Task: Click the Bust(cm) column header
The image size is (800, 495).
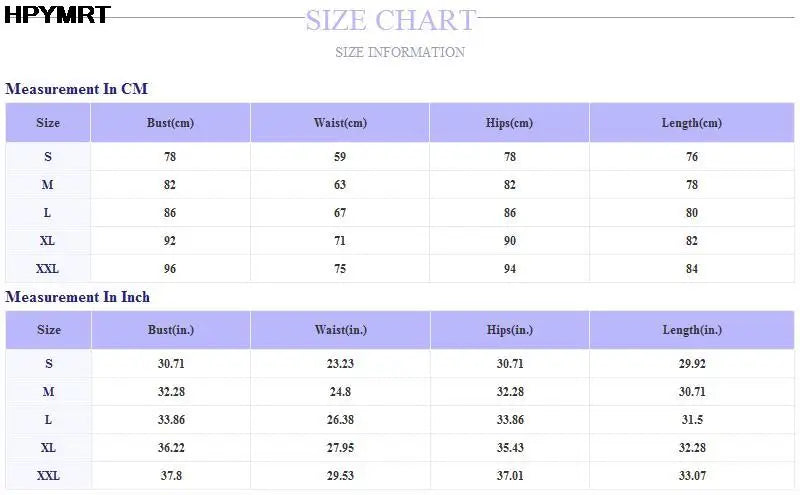Action: (x=170, y=123)
